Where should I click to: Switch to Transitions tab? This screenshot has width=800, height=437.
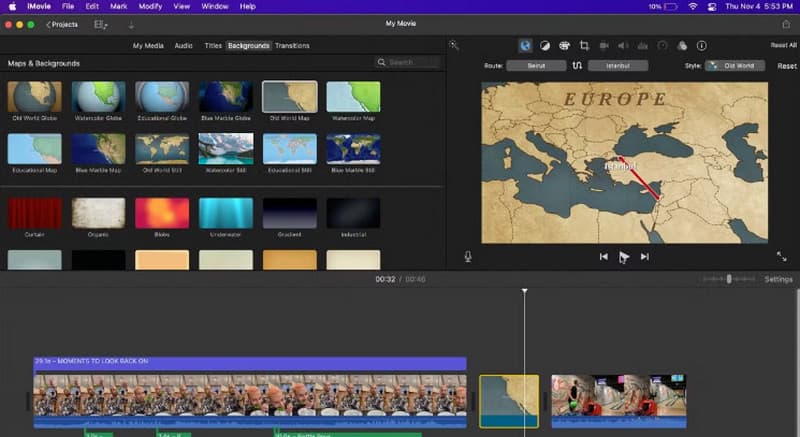point(292,46)
